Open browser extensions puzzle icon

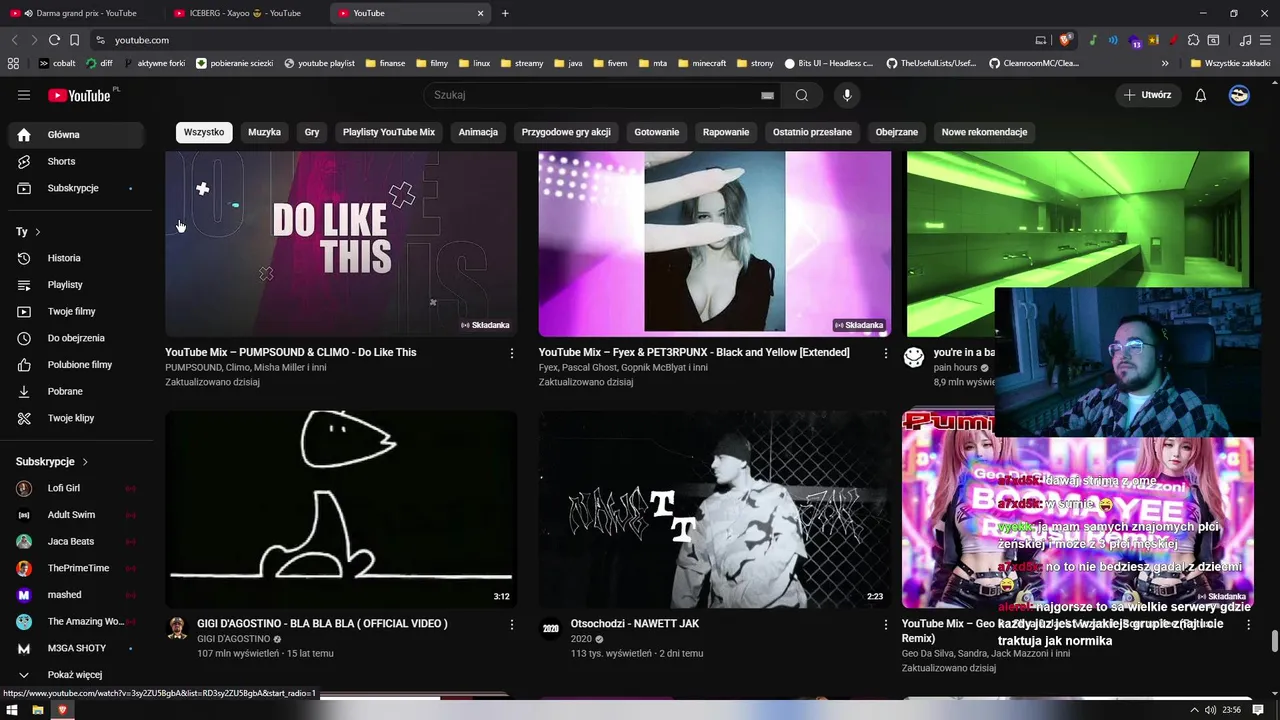click(x=1193, y=40)
